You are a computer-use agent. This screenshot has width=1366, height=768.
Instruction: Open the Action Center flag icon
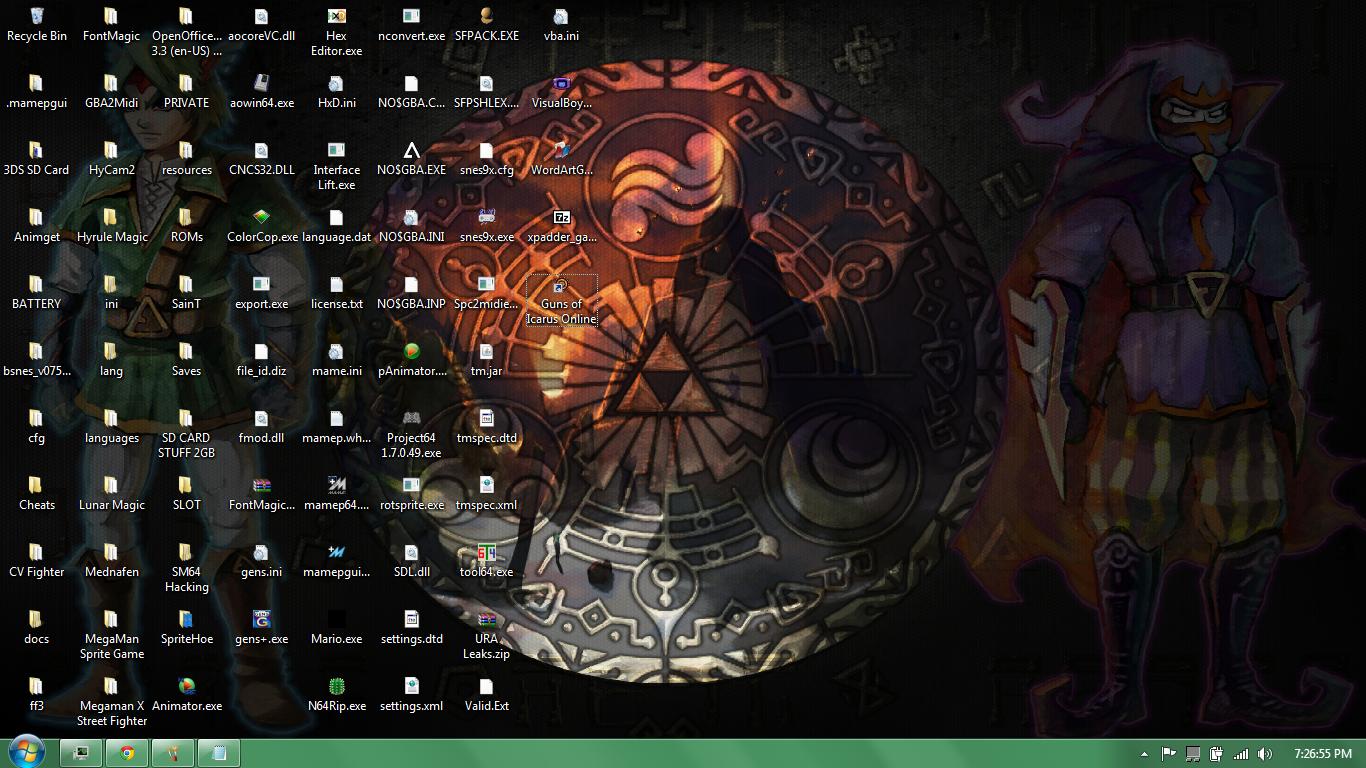pos(1168,754)
